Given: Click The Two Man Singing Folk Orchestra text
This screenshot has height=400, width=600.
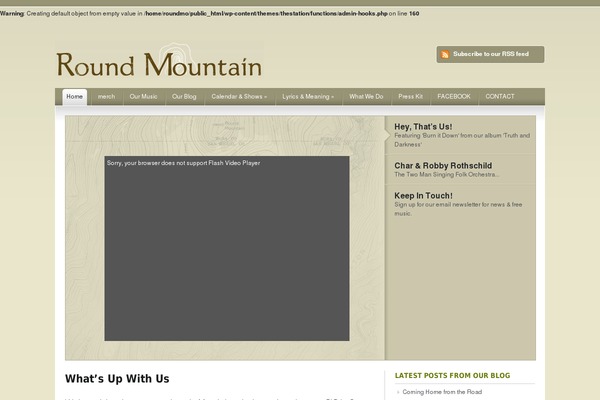Looking at the screenshot, I should point(447,175).
